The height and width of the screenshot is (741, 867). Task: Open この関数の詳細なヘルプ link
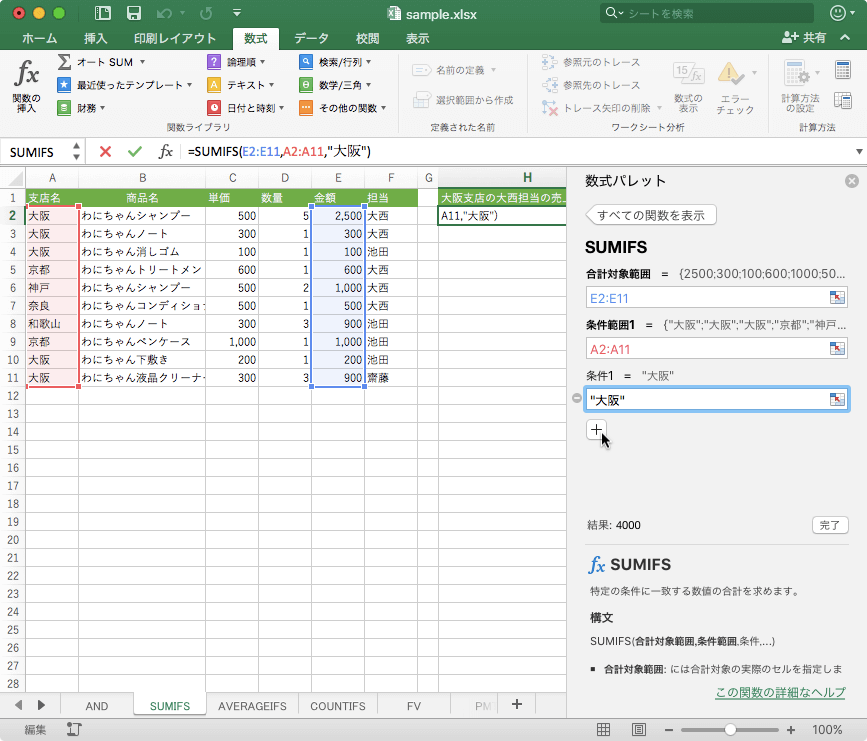pyautogui.click(x=780, y=693)
